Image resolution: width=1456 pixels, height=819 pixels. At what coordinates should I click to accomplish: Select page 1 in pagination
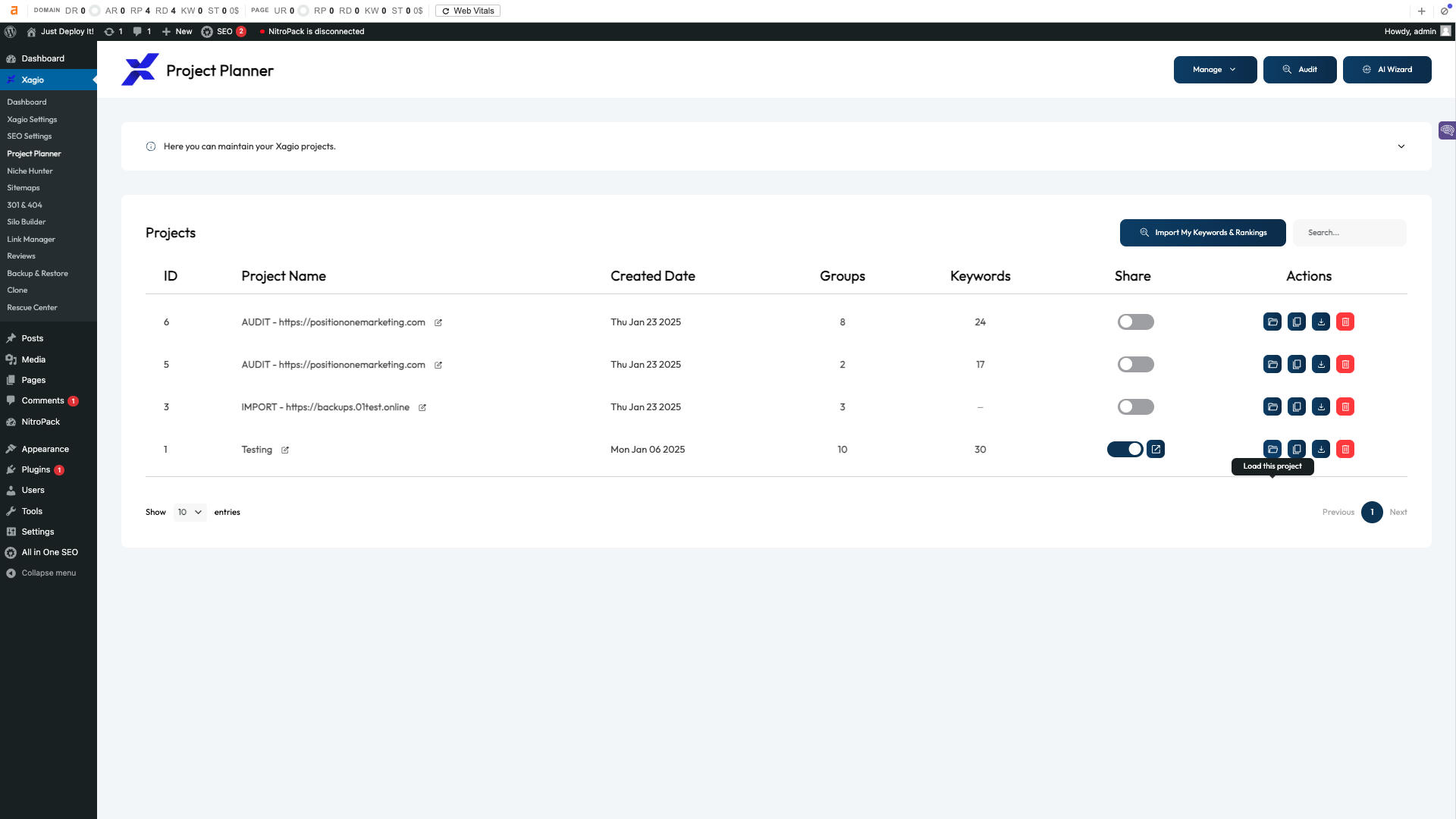[1372, 513]
